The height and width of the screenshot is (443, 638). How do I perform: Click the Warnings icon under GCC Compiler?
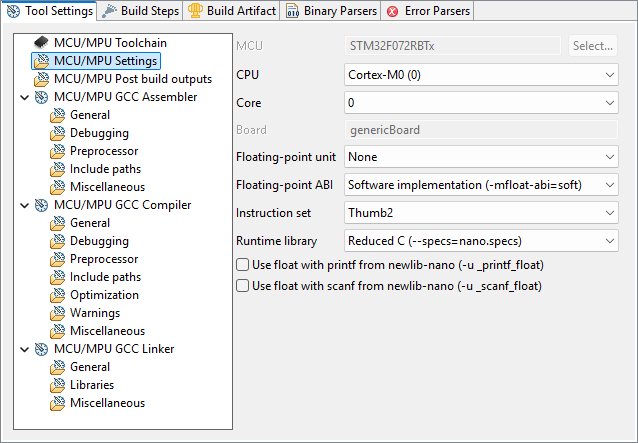(58, 313)
